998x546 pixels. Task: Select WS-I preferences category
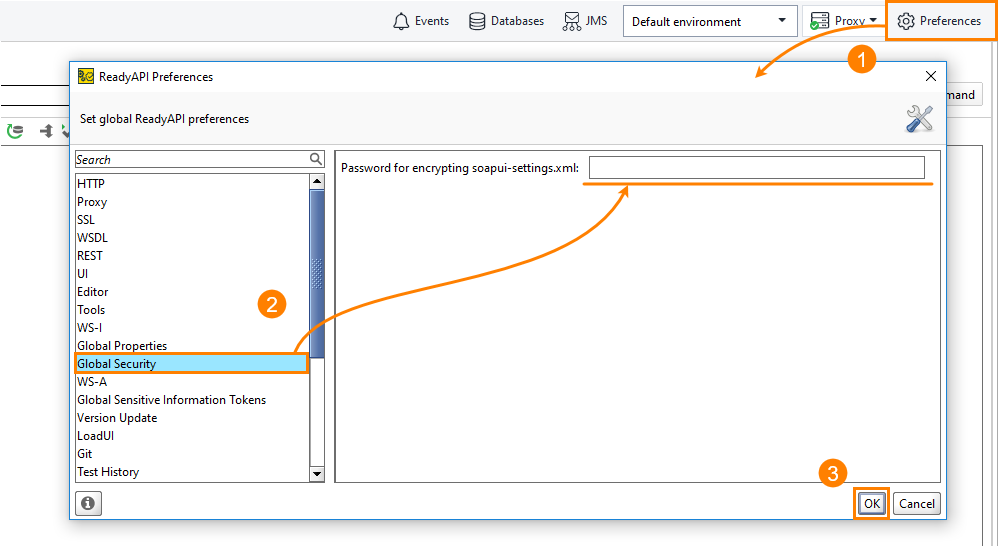192,328
